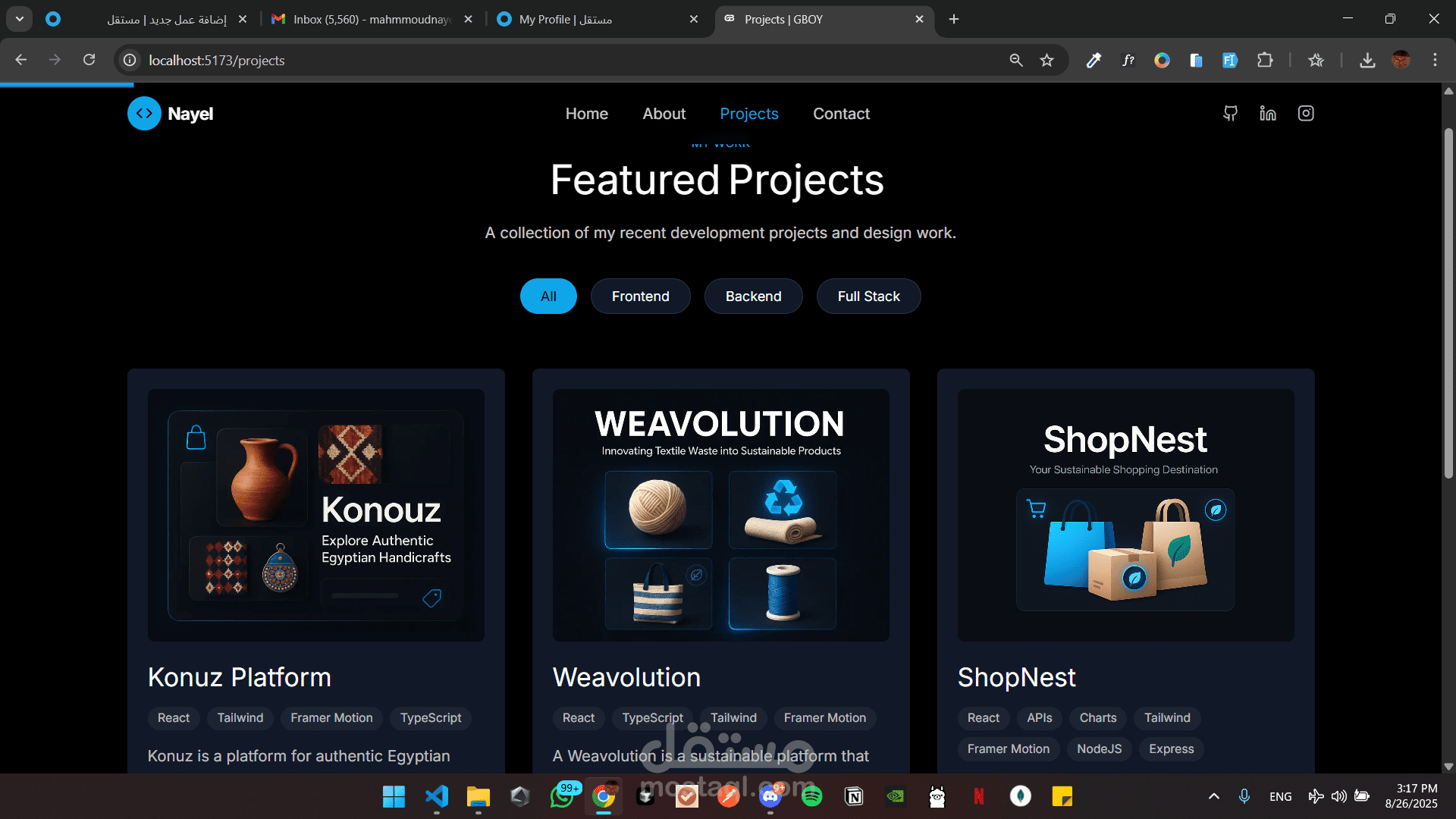The width and height of the screenshot is (1456, 819).
Task: Show hidden system tray icons
Action: [x=1214, y=796]
